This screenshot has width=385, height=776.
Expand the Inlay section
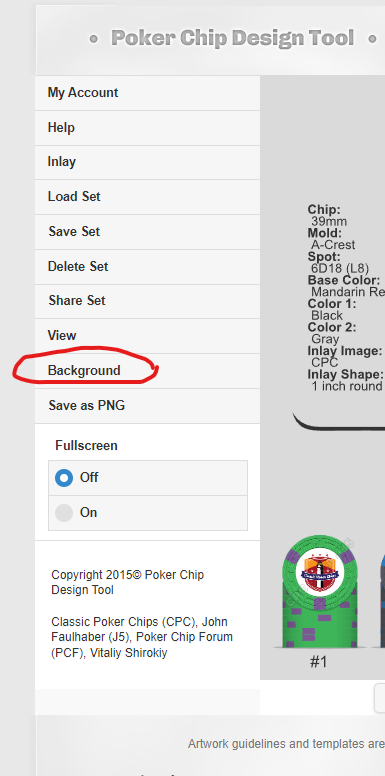tap(147, 162)
